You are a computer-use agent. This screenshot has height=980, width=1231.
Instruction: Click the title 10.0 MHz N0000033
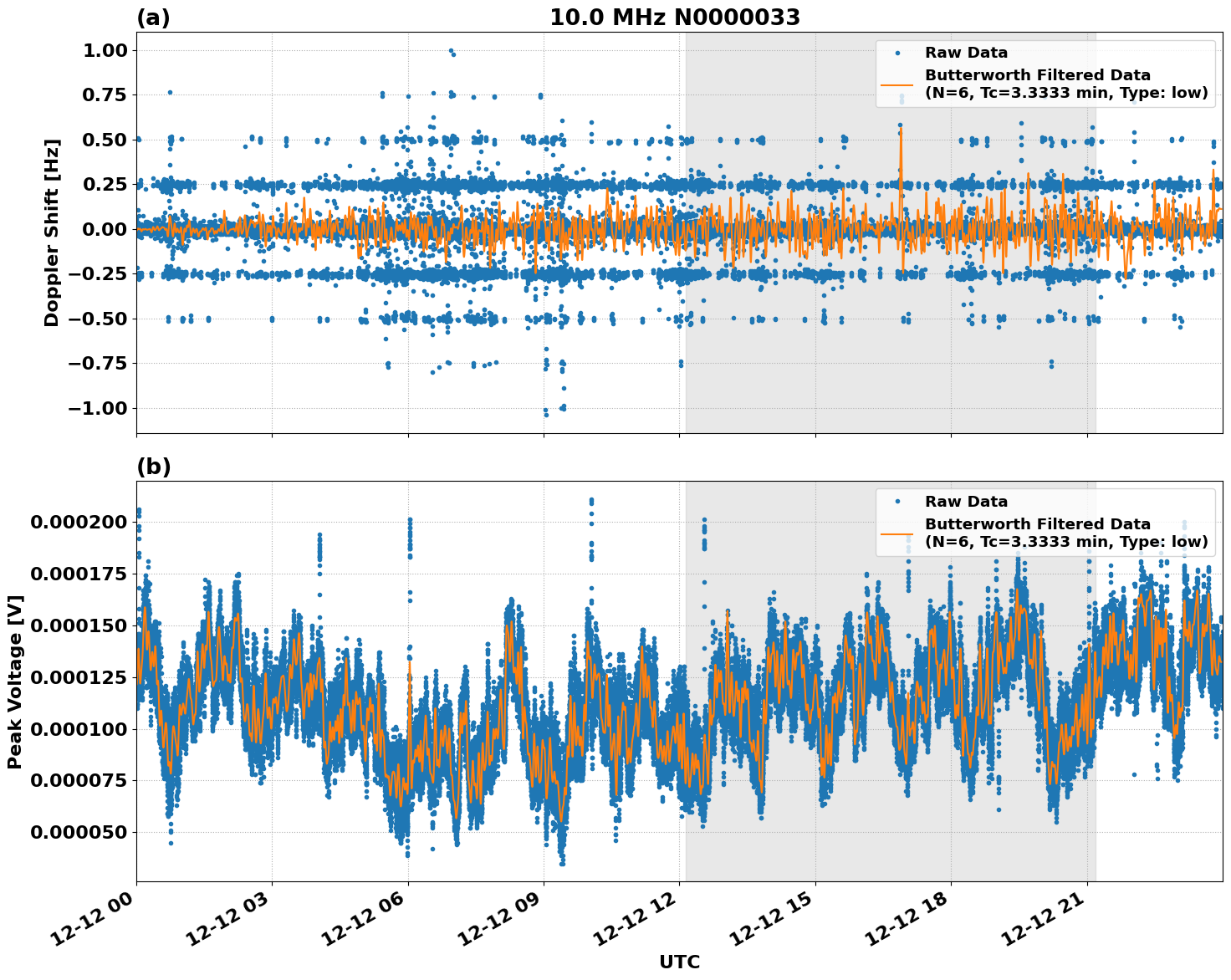pos(677,15)
